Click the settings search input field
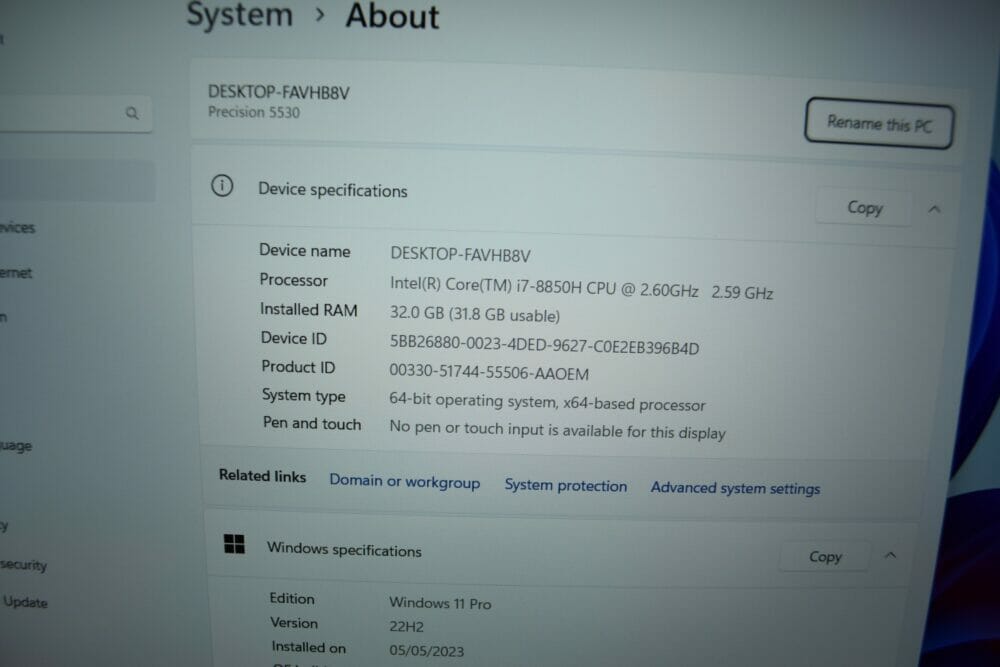 pyautogui.click(x=75, y=114)
